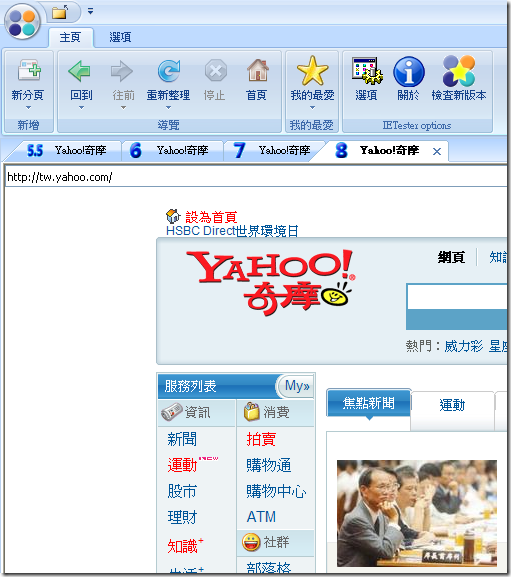Viewport: 511px width, 577px height.
Task: Switch to the 主頁 ribbon tab
Action: tap(70, 37)
